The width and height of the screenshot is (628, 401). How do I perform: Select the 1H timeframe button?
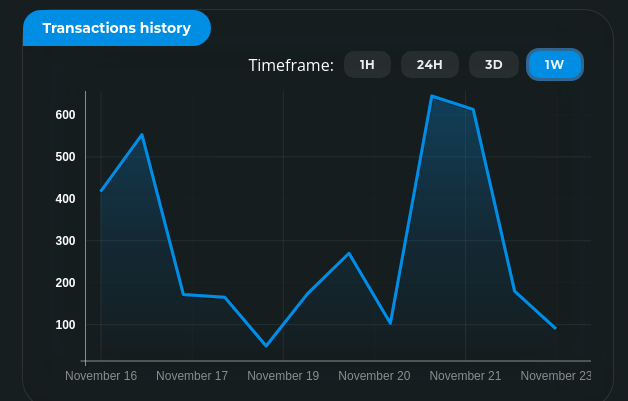(x=367, y=64)
